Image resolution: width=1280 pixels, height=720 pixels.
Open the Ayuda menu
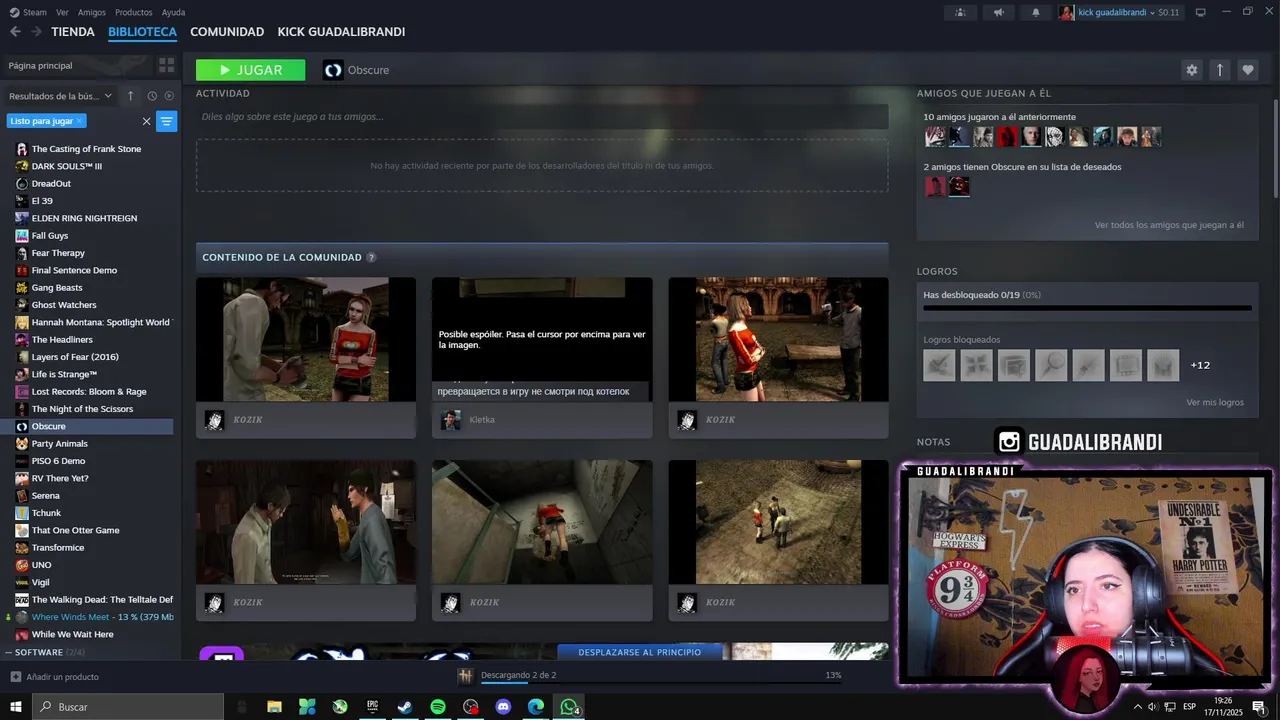click(173, 12)
